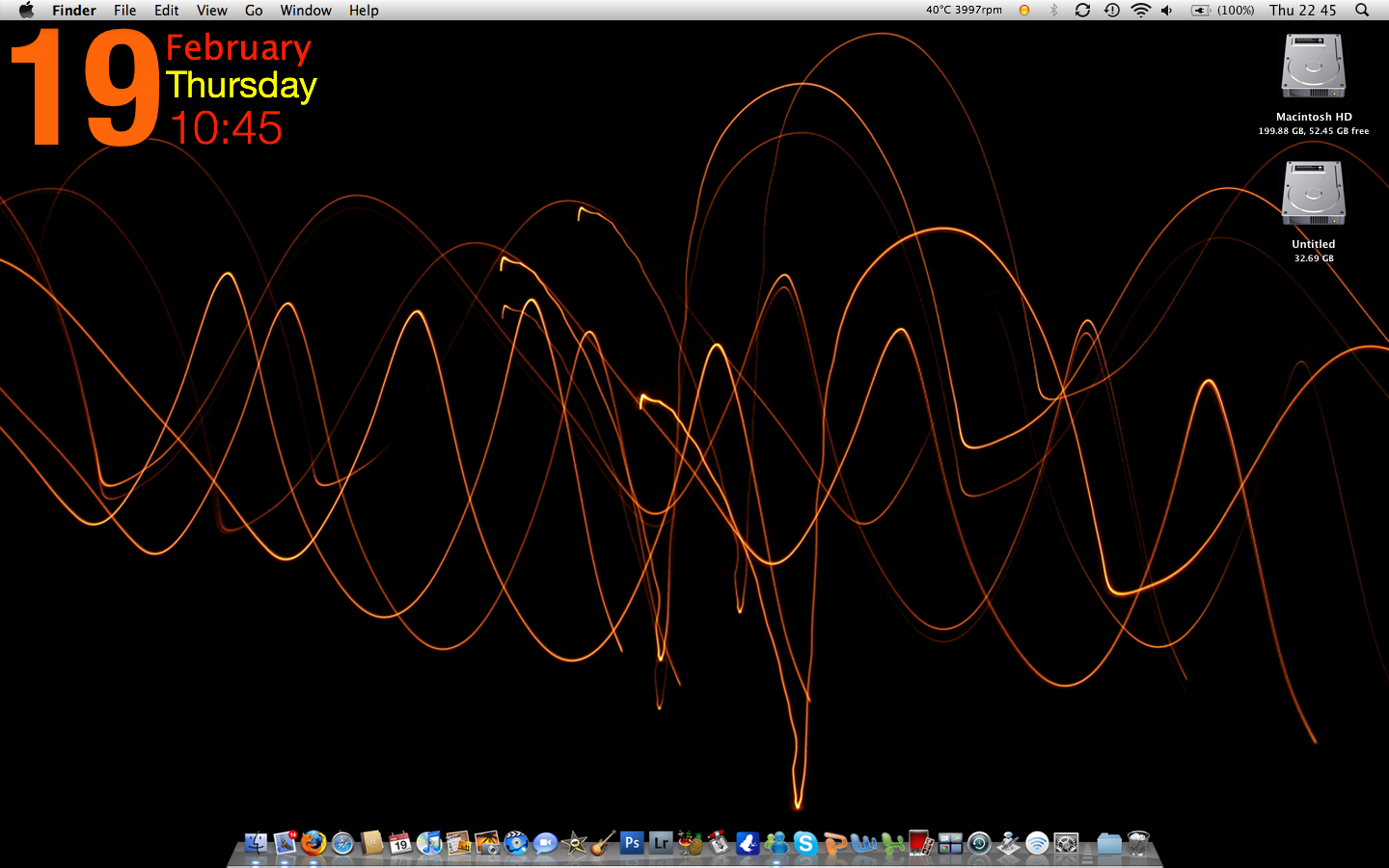Launch Microsoft PowerPoint from Dock

point(834,844)
